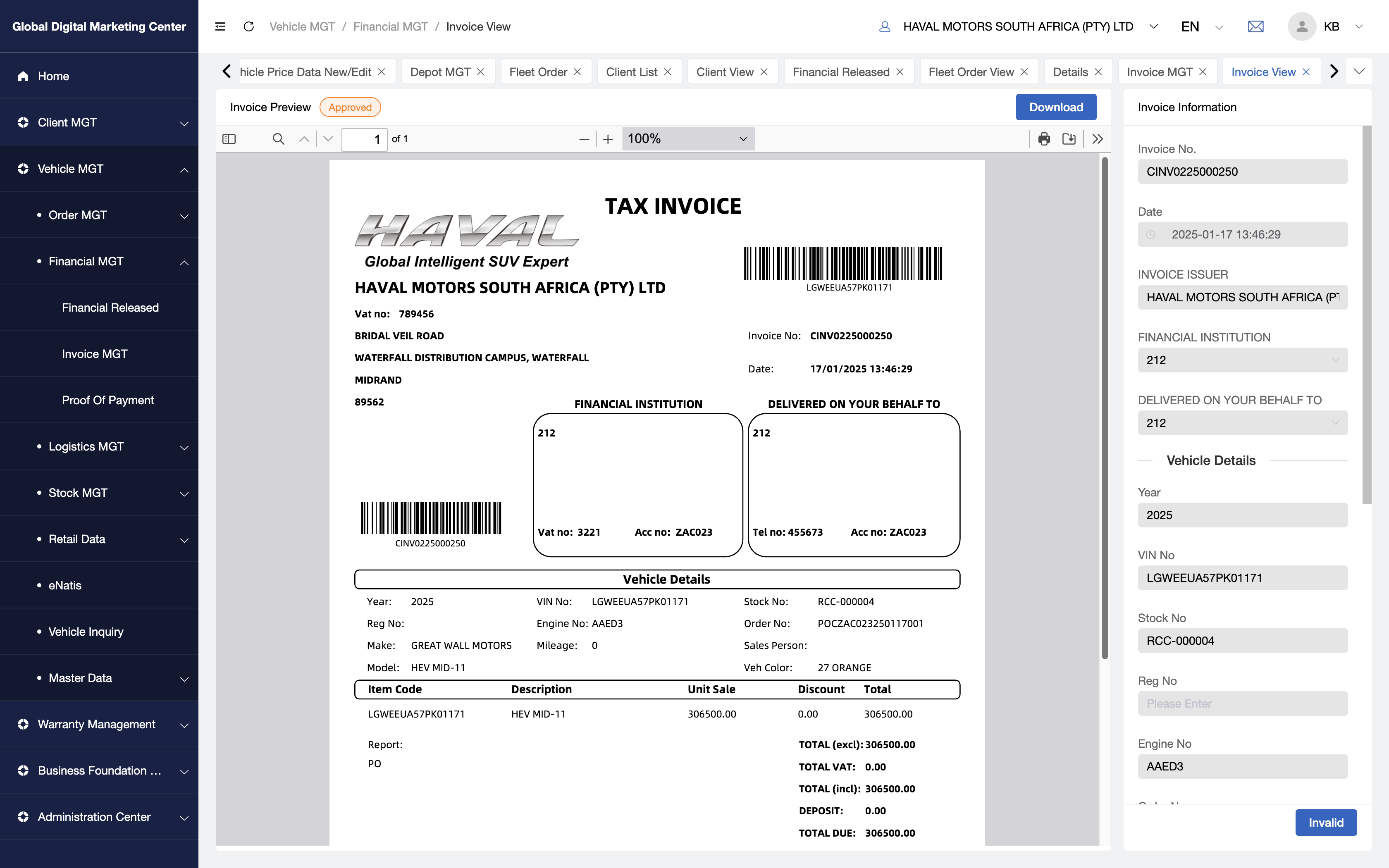Close the Financial Released tab
Screen dimensions: 1389x868
(900, 72)
